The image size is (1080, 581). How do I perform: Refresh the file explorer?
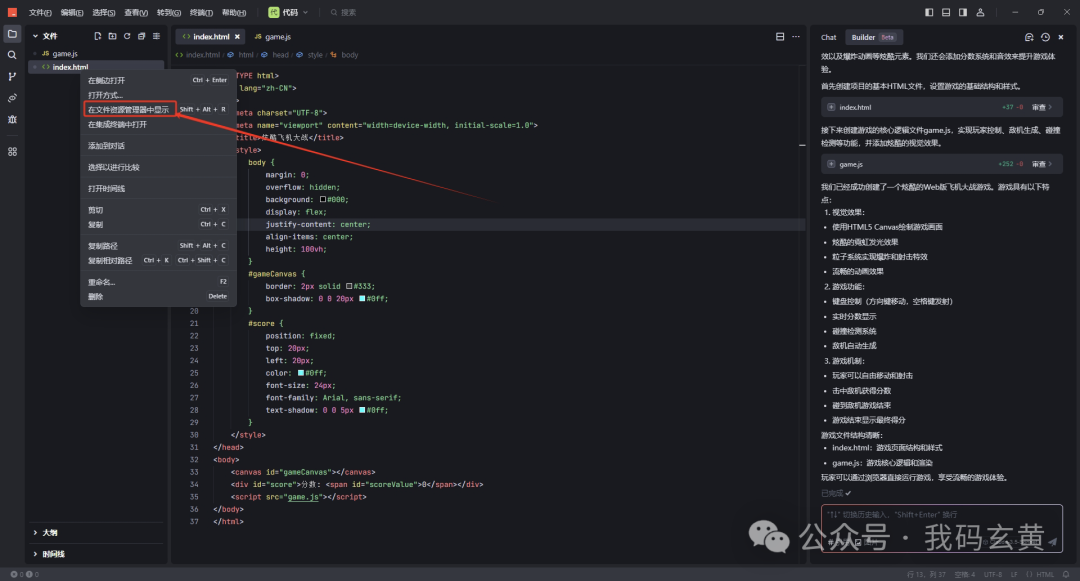127,36
